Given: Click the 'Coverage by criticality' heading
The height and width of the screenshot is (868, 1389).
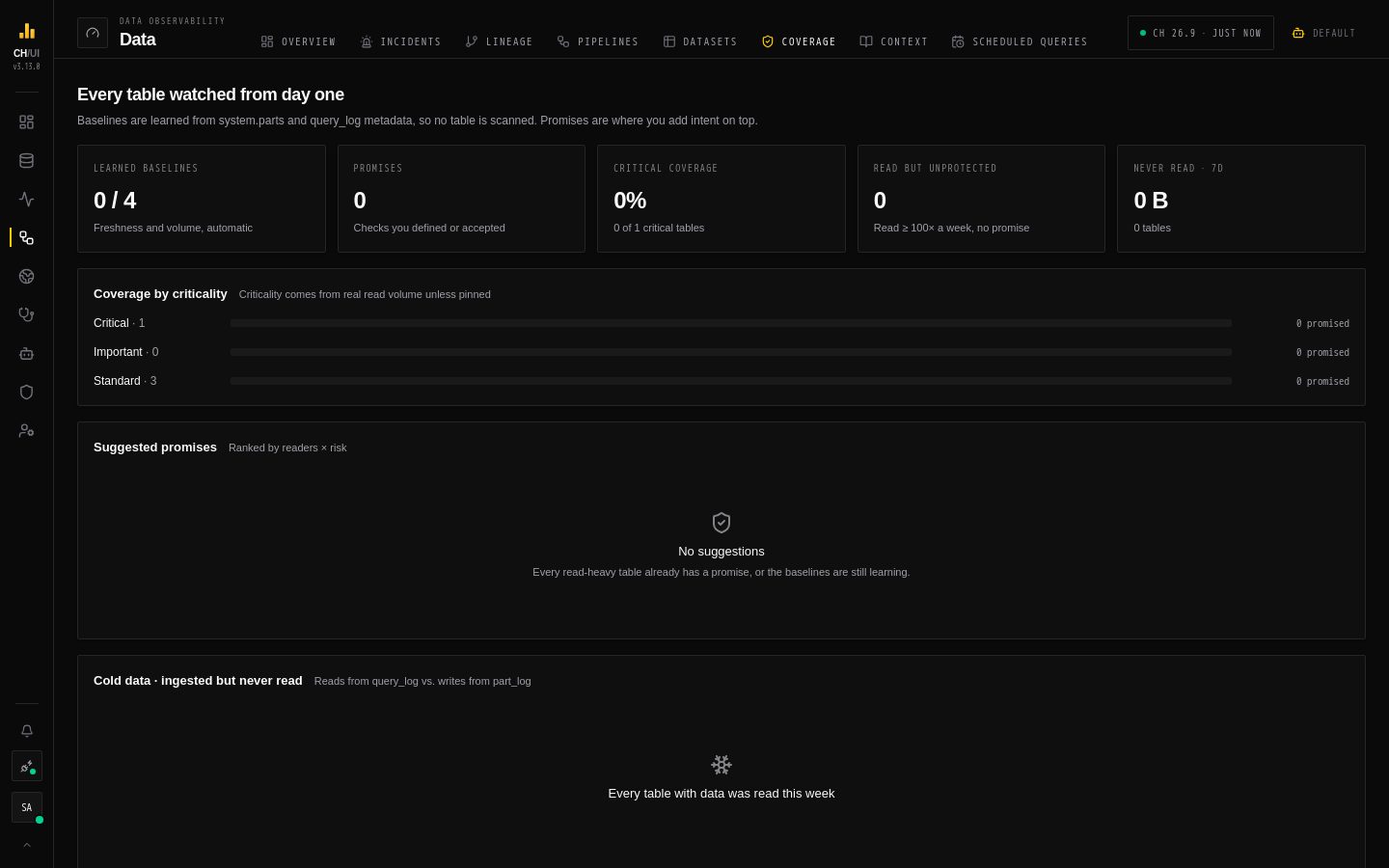Looking at the screenshot, I should tap(160, 294).
